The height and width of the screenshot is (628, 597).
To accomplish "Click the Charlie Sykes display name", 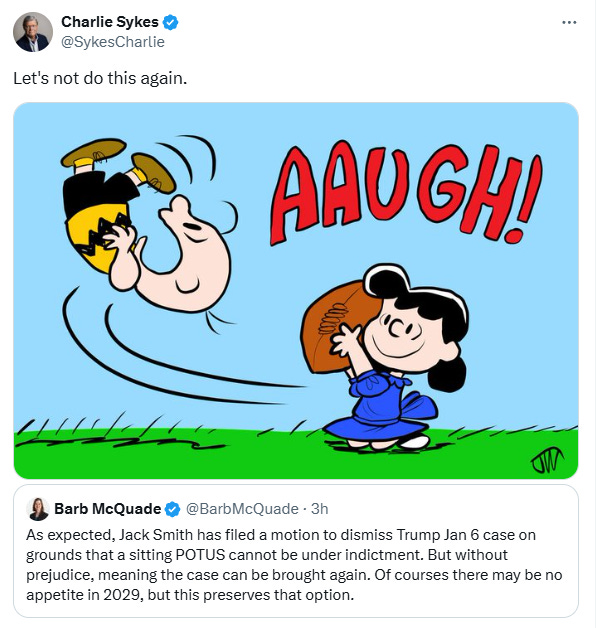I will tap(110, 22).
